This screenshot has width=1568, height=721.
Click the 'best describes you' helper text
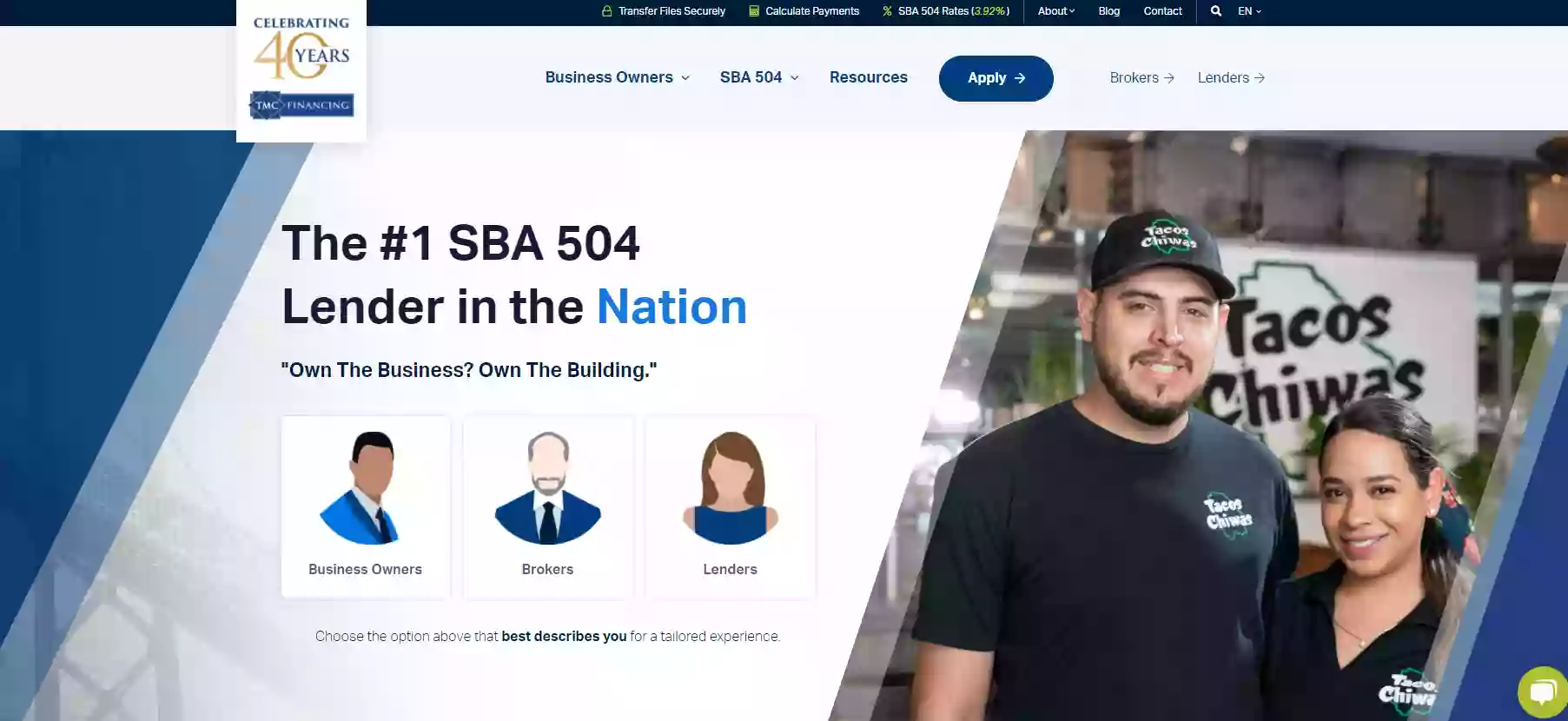coord(564,637)
